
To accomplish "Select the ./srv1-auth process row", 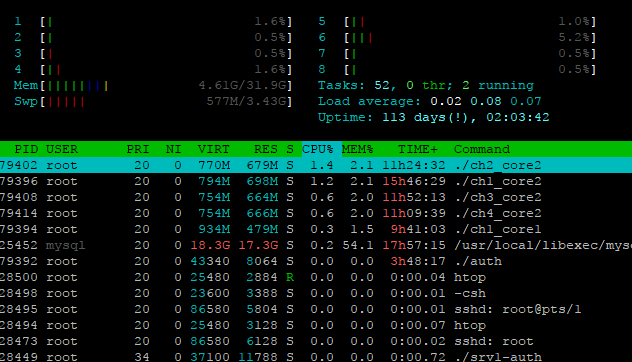I will (316, 356).
